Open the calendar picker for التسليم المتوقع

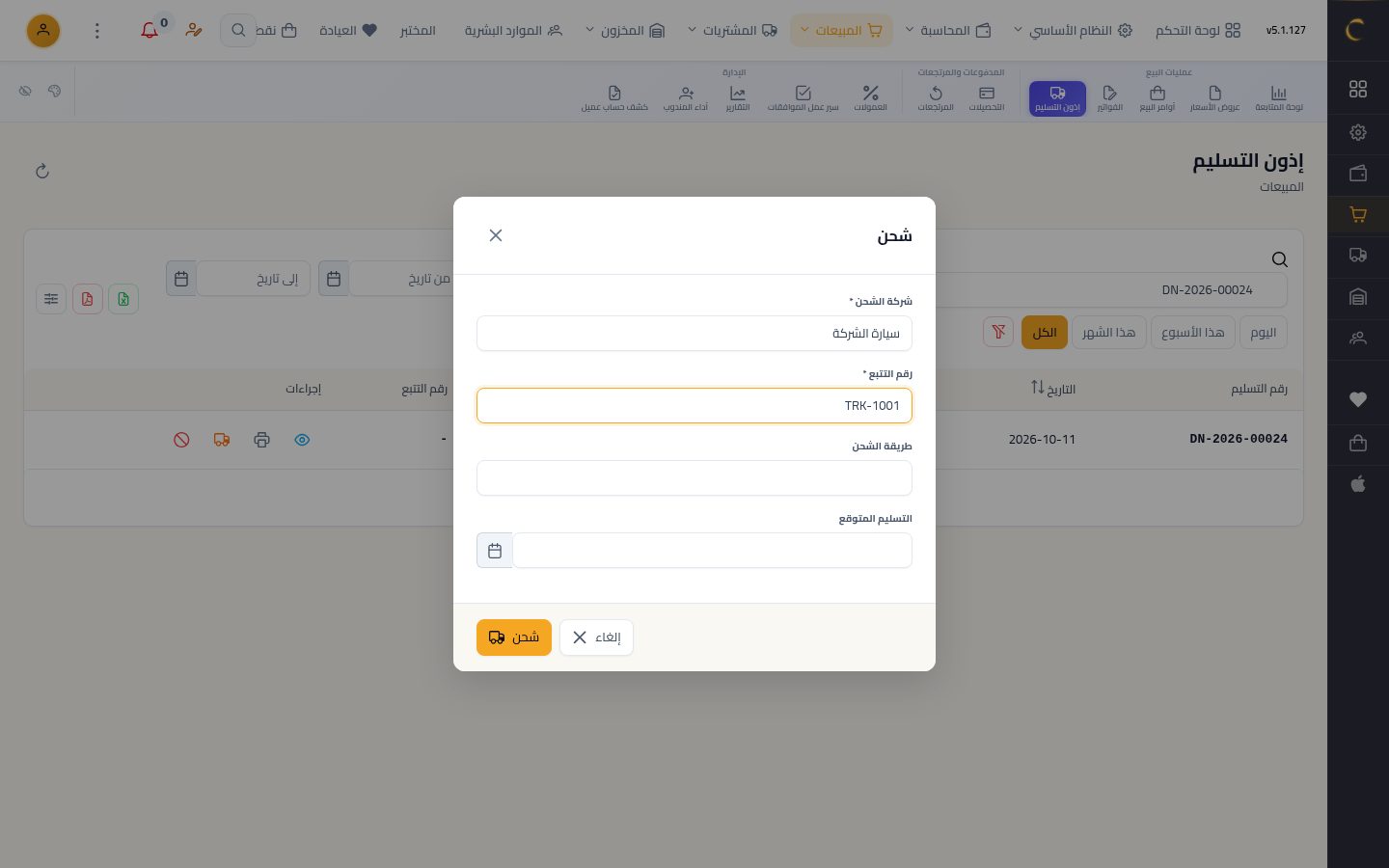495,551
